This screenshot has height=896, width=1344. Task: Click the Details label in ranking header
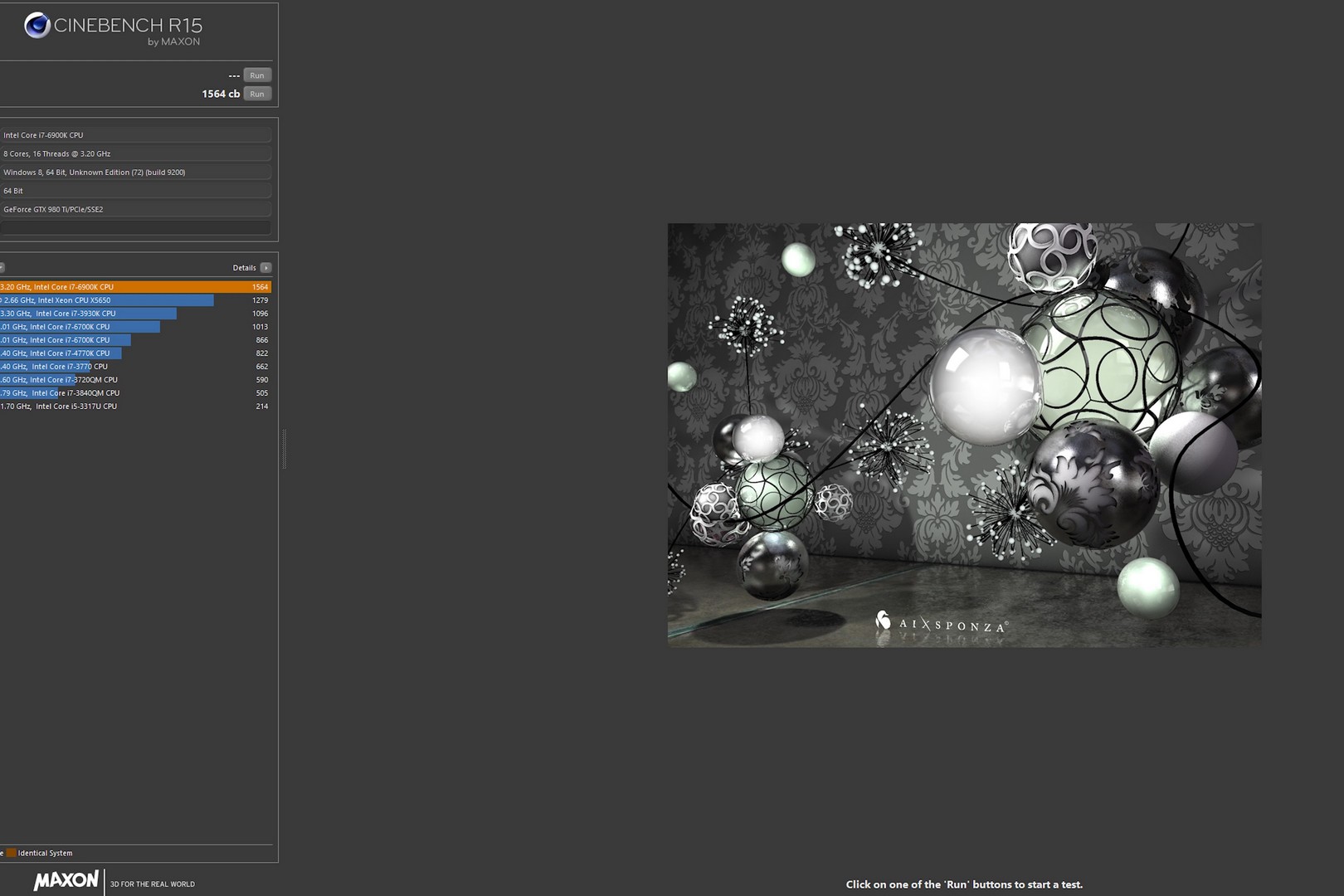click(244, 268)
